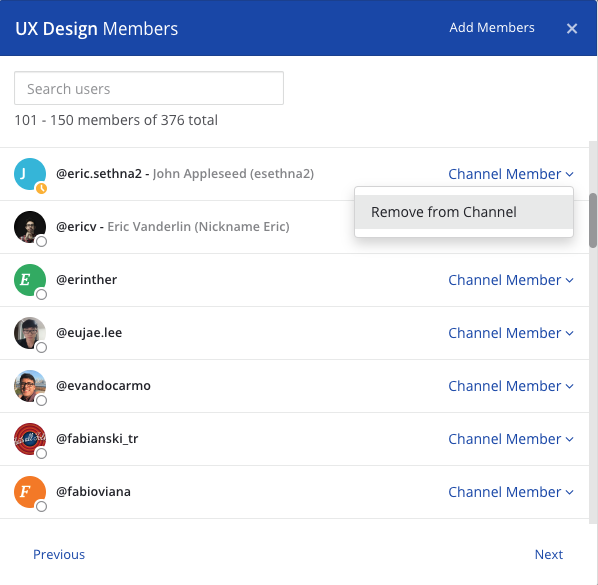Click eric.sethna2's blue J avatar
Image resolution: width=598 pixels, height=585 pixels.
coord(30,174)
